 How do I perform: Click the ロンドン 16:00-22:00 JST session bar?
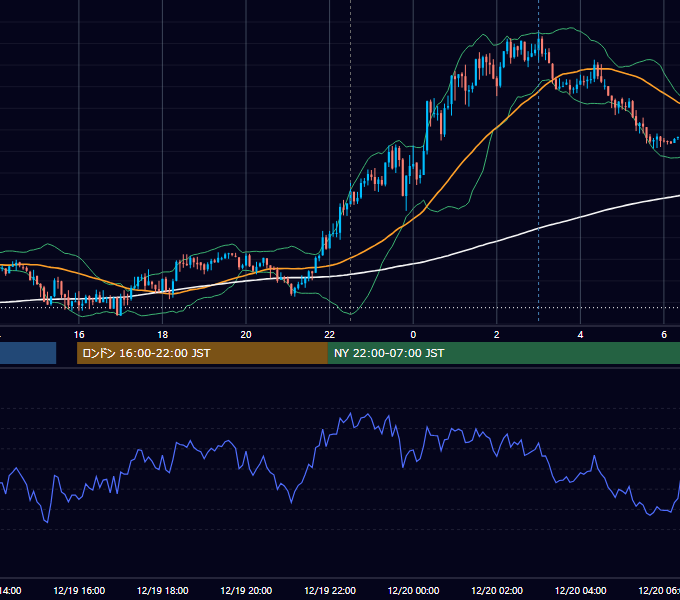202,353
